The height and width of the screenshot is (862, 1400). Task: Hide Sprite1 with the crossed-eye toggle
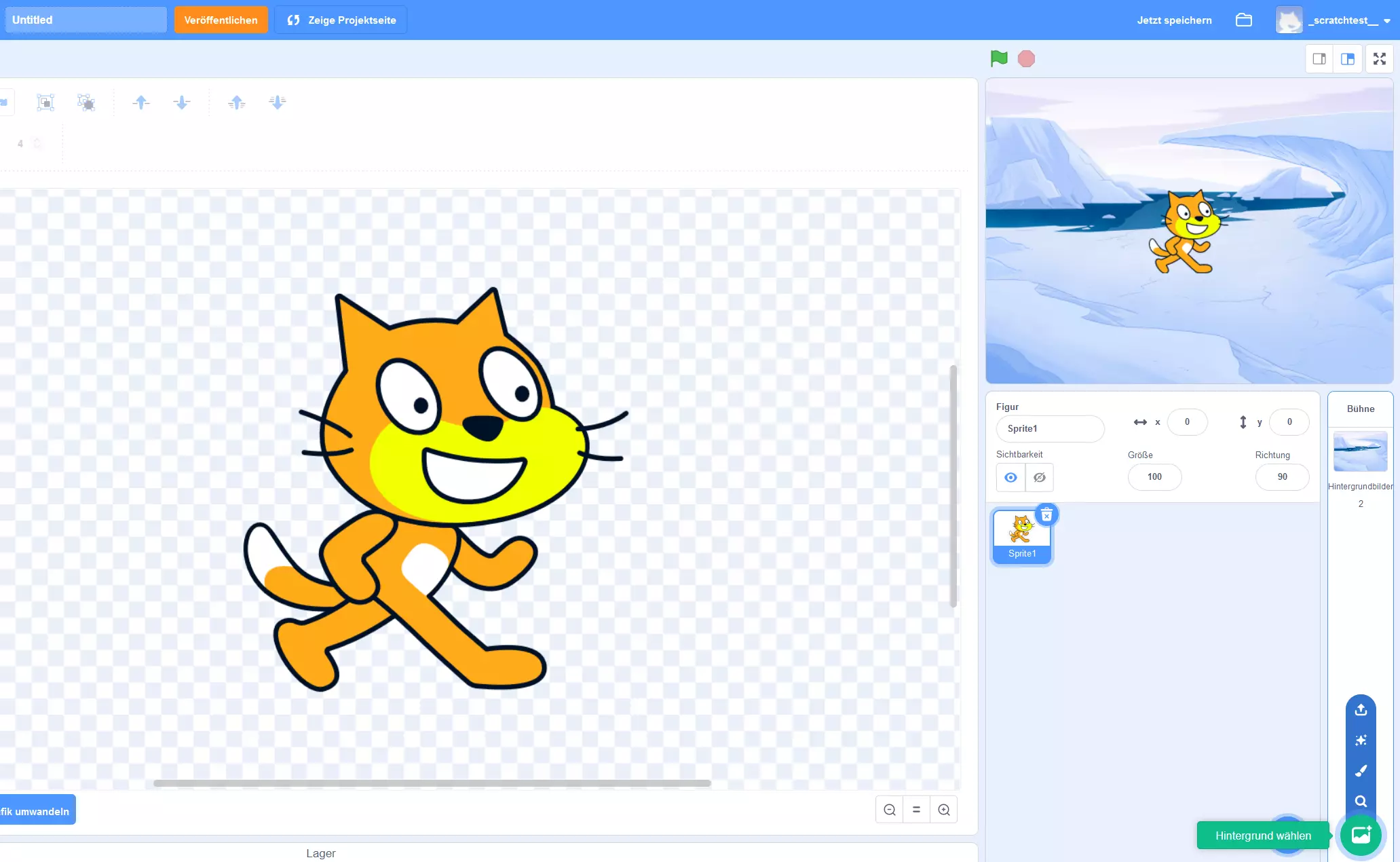click(1039, 477)
